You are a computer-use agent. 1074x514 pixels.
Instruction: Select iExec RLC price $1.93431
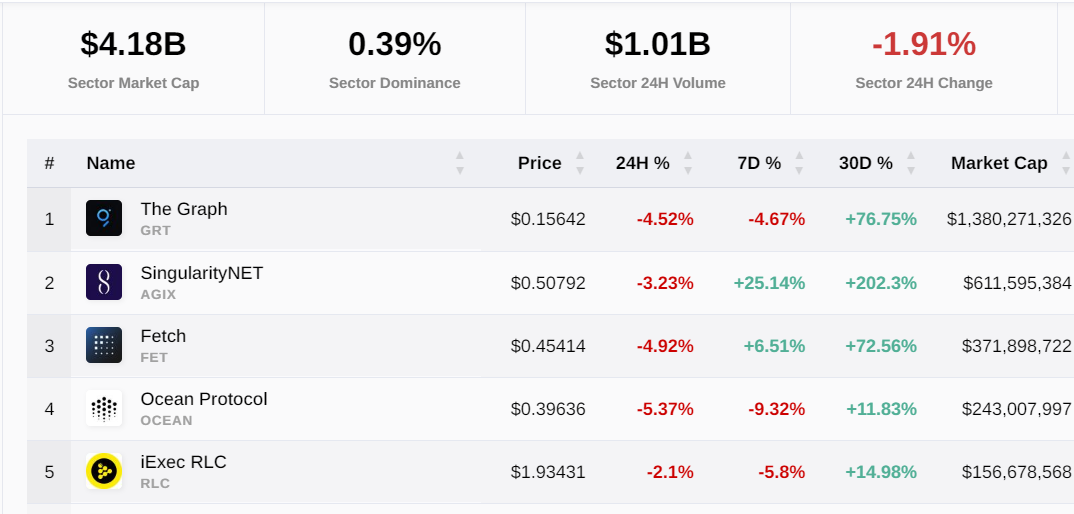pos(548,472)
